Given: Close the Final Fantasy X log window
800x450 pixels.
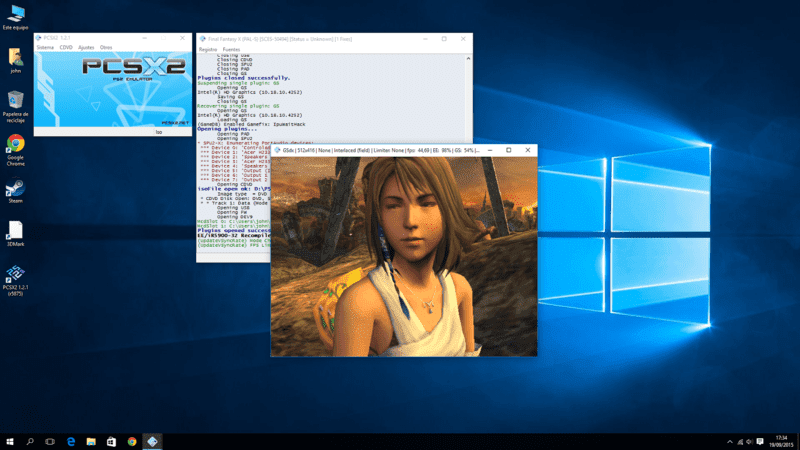Looking at the screenshot, I should tap(463, 39).
